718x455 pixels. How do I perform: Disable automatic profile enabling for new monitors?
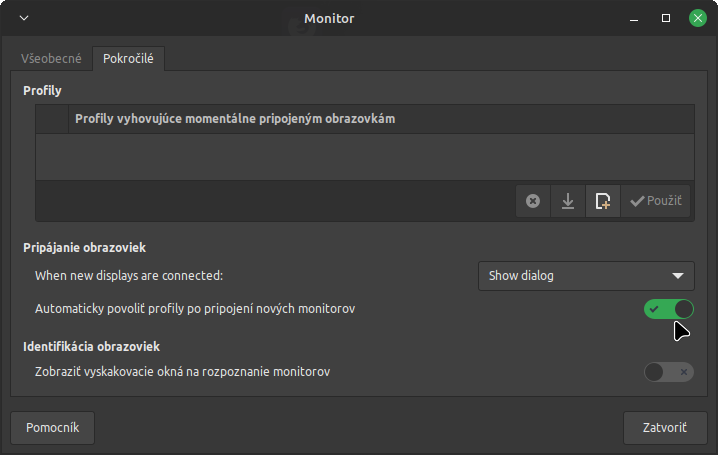click(669, 309)
